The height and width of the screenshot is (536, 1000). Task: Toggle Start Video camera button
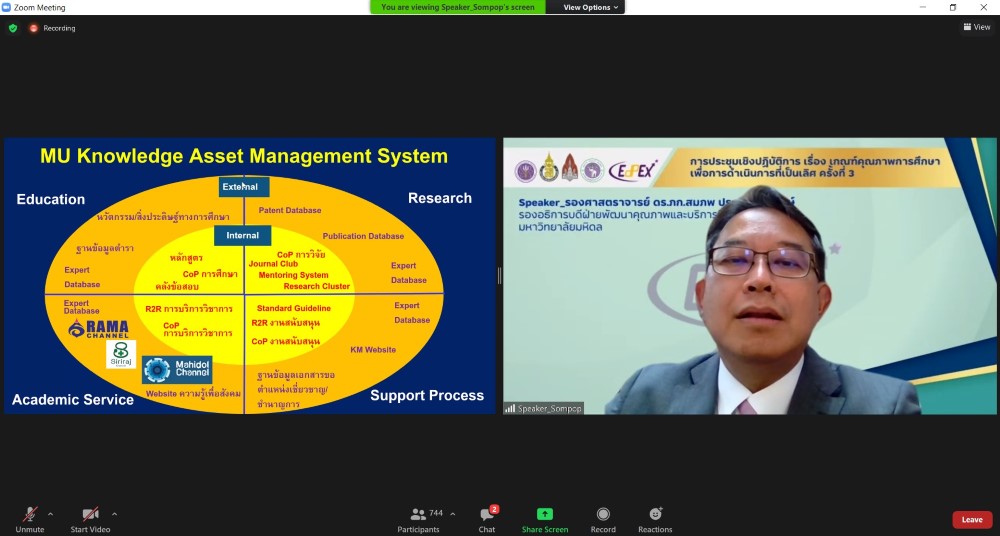coord(90,514)
